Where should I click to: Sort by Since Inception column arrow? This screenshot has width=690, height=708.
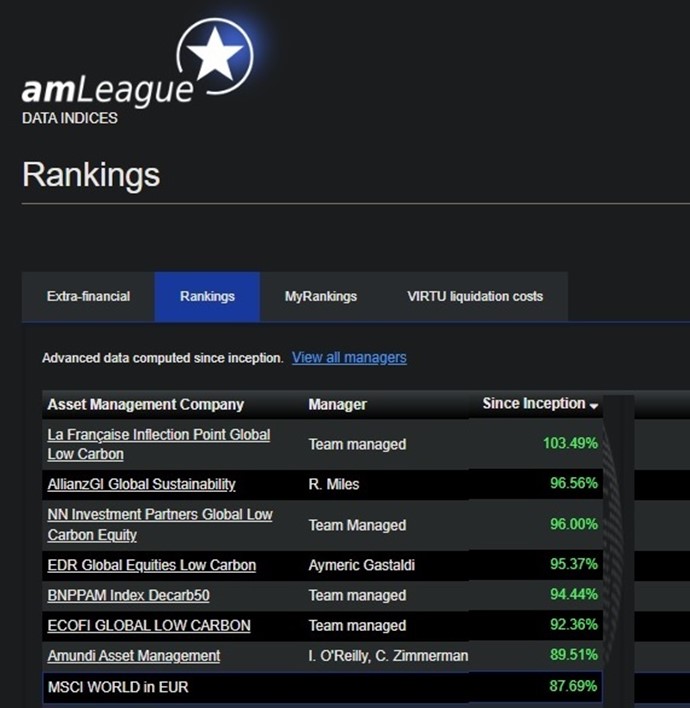pyautogui.click(x=594, y=405)
